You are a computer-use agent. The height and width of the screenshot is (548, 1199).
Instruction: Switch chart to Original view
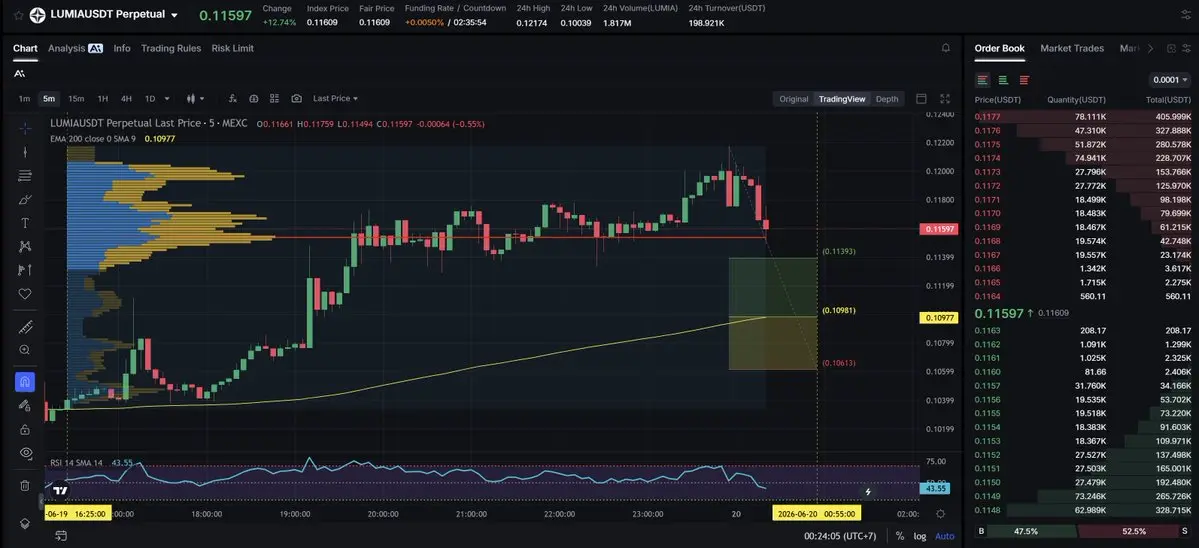click(794, 99)
